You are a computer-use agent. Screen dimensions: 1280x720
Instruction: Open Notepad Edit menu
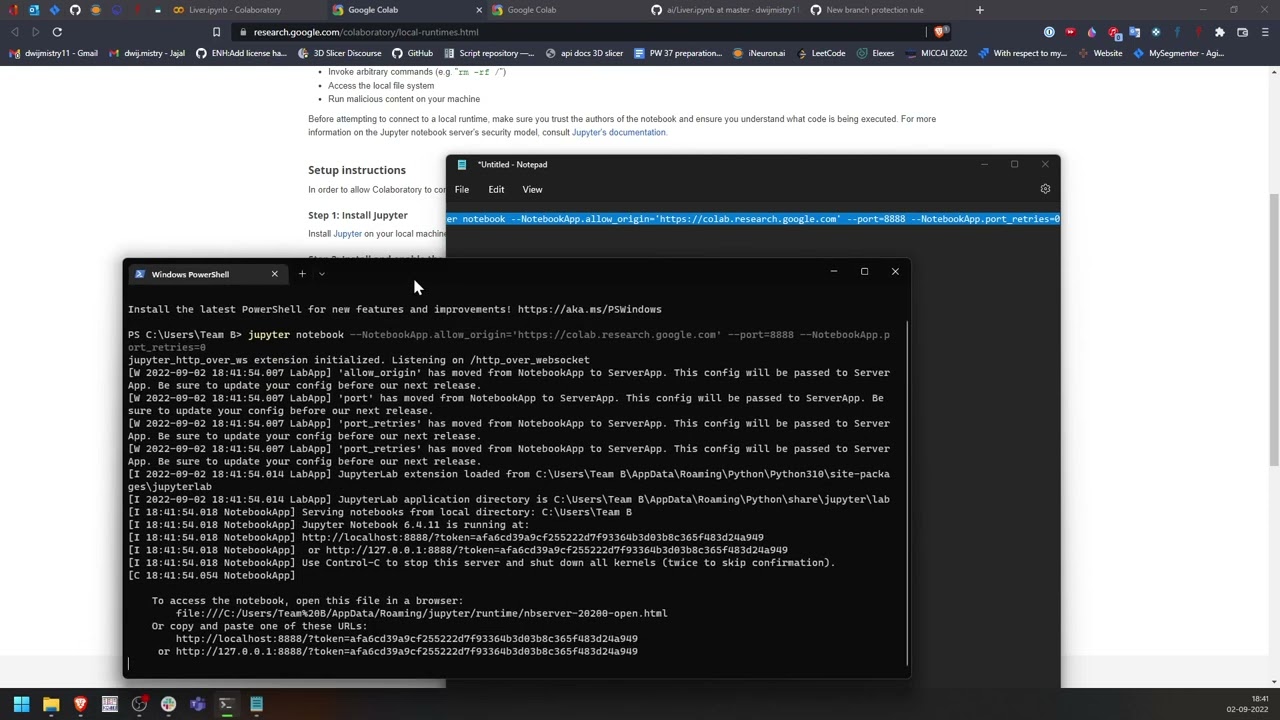496,189
